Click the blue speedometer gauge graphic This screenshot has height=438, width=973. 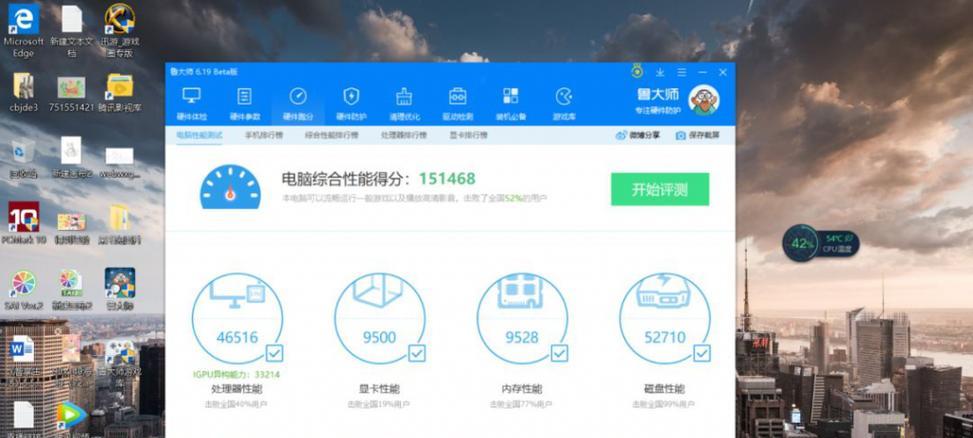coord(230,187)
